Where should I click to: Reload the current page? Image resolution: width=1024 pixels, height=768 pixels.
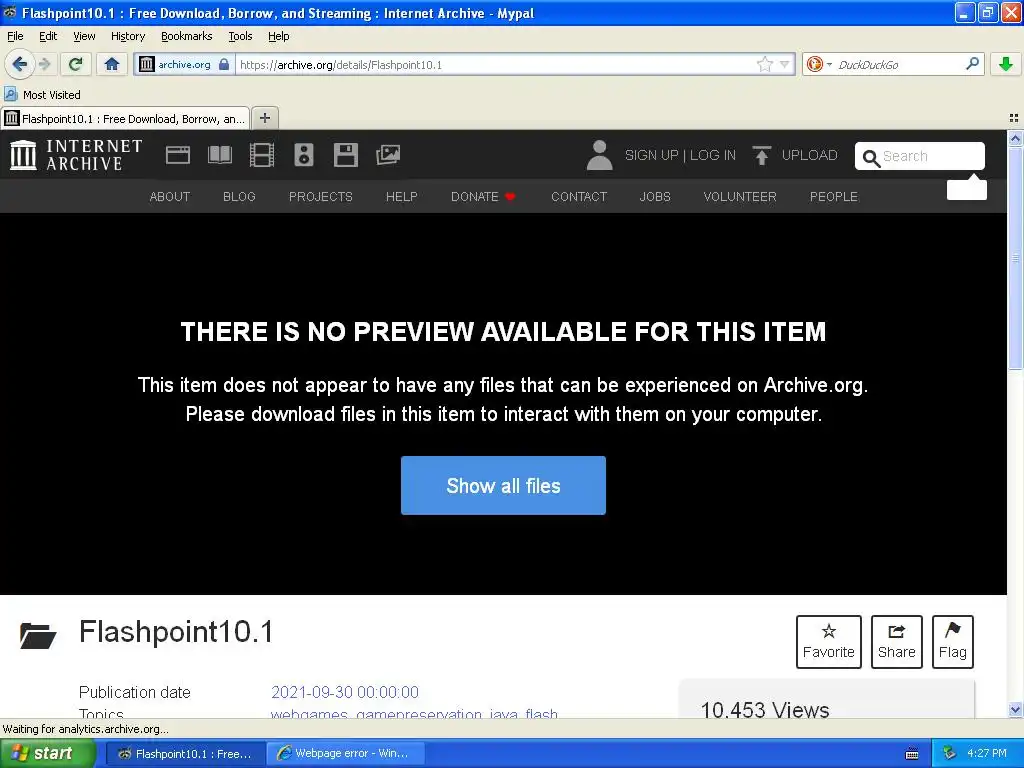point(76,64)
